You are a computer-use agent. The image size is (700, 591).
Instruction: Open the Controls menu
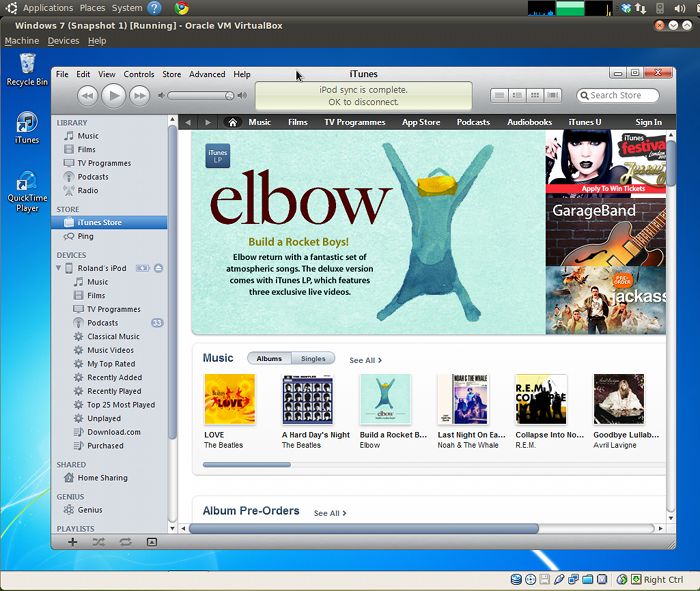pyautogui.click(x=139, y=74)
